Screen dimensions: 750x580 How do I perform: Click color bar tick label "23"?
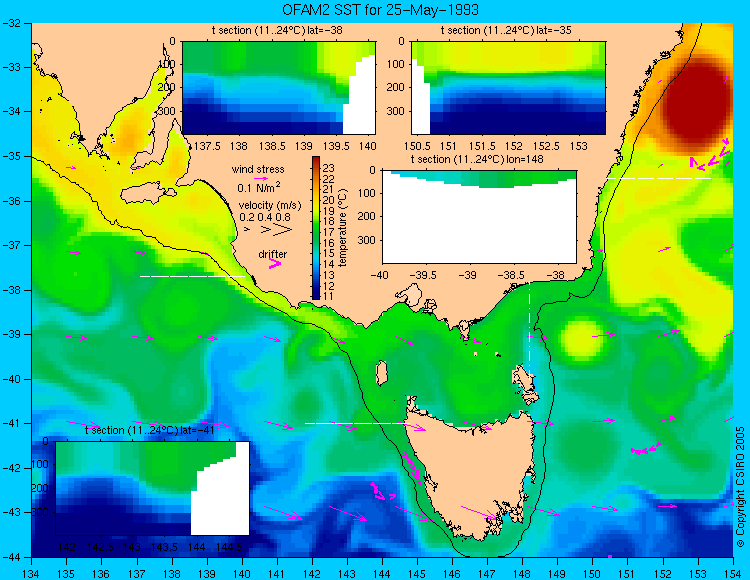[x=329, y=168]
